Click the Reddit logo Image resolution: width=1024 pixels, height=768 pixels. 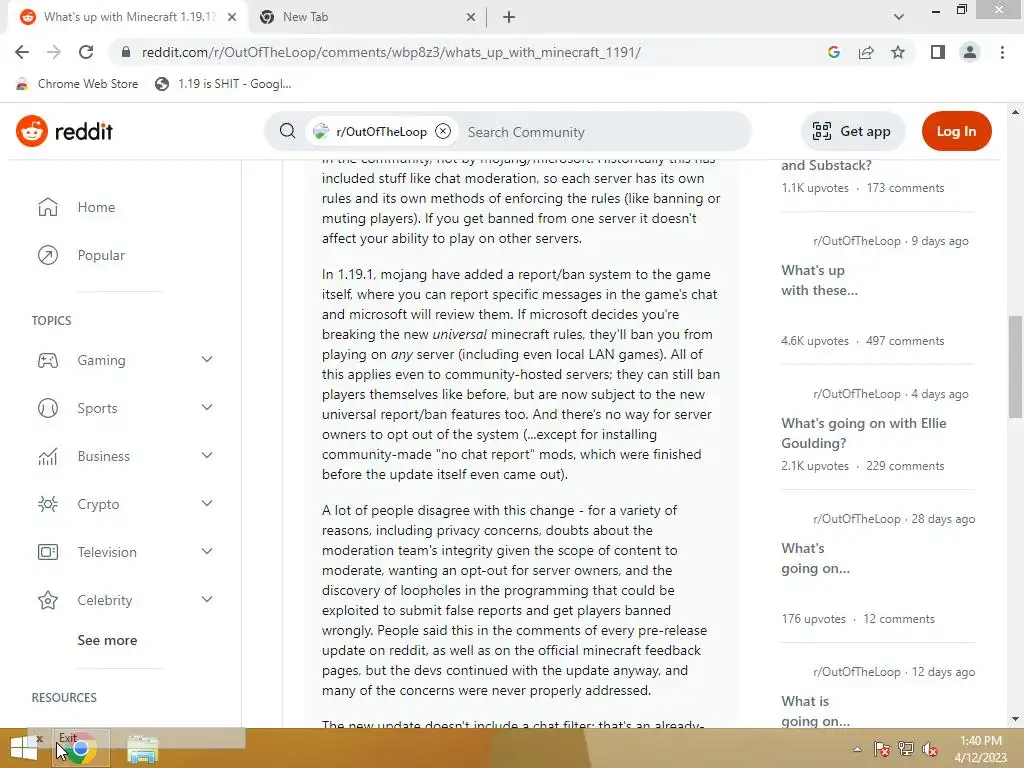65,131
